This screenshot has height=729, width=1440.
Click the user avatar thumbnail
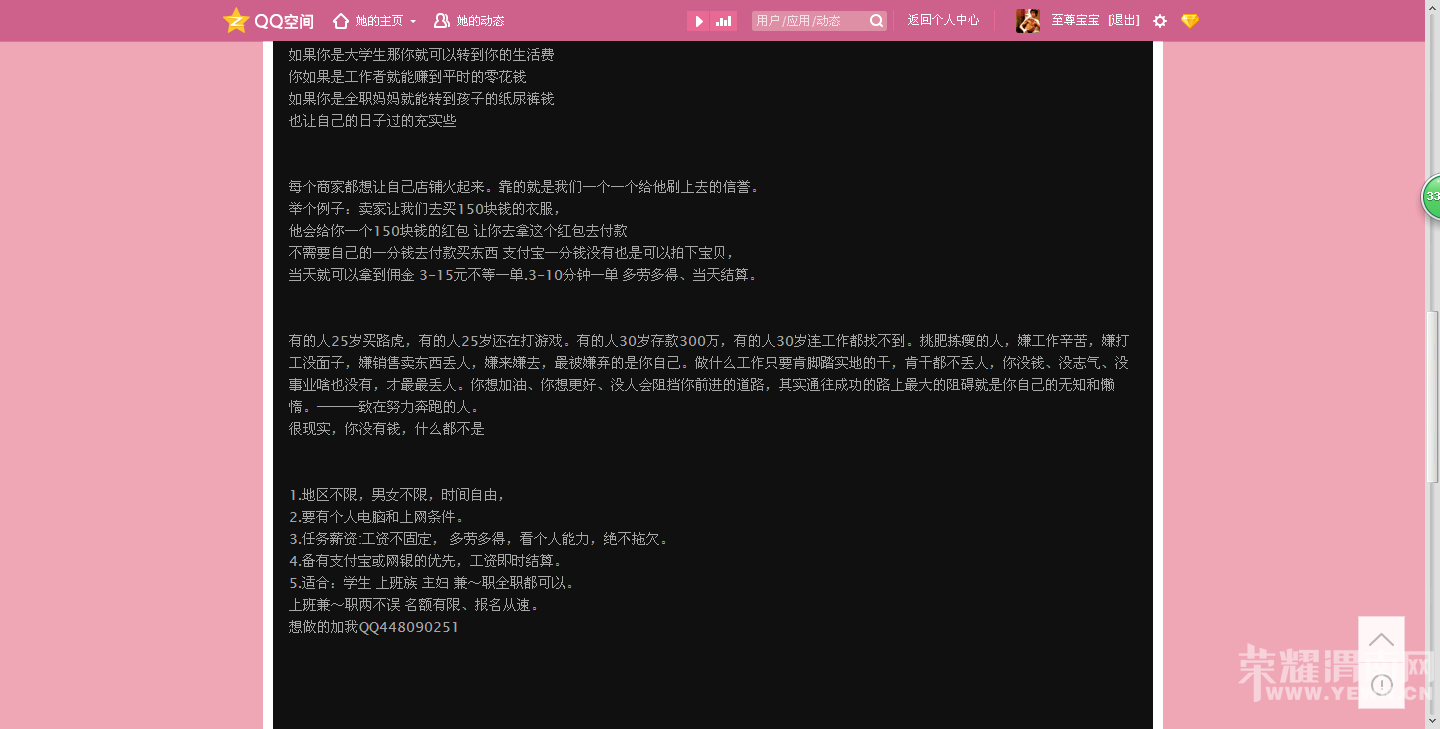tap(1027, 20)
